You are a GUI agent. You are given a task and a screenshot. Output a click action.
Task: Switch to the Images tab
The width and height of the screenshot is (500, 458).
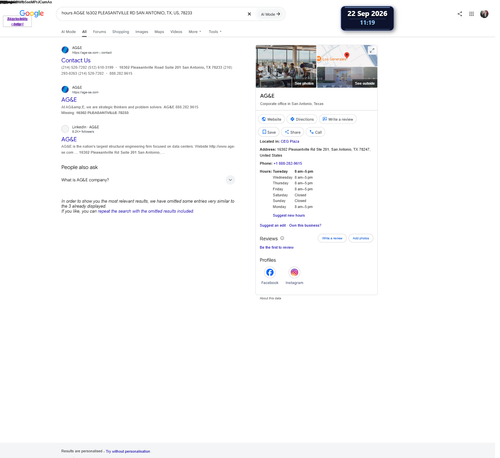(x=143, y=32)
